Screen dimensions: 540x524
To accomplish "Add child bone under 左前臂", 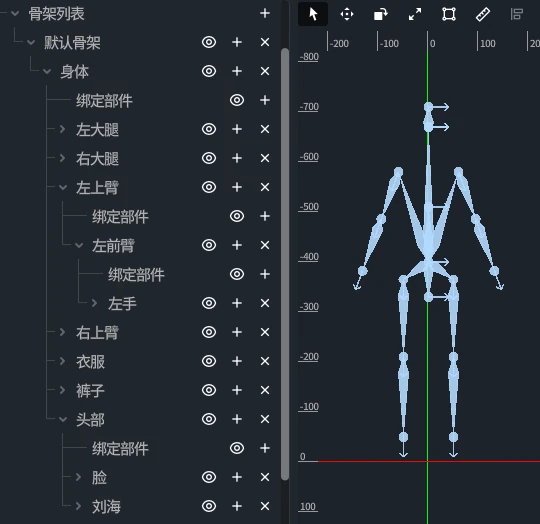I will [237, 245].
